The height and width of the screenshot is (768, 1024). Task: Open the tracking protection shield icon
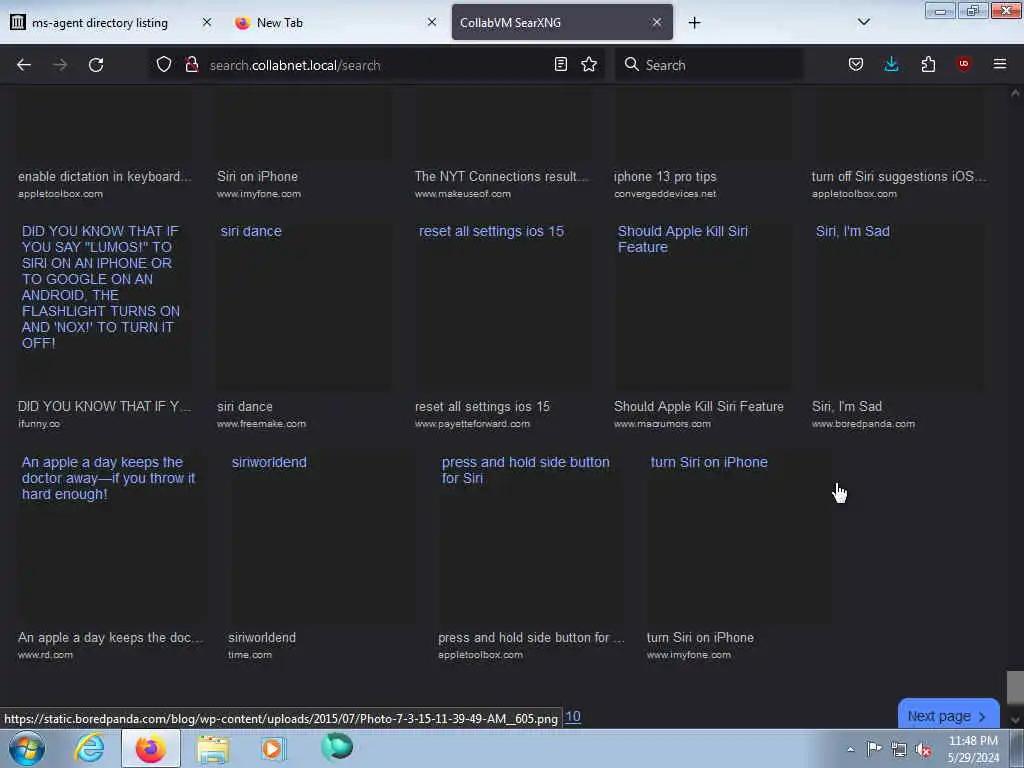[164, 64]
